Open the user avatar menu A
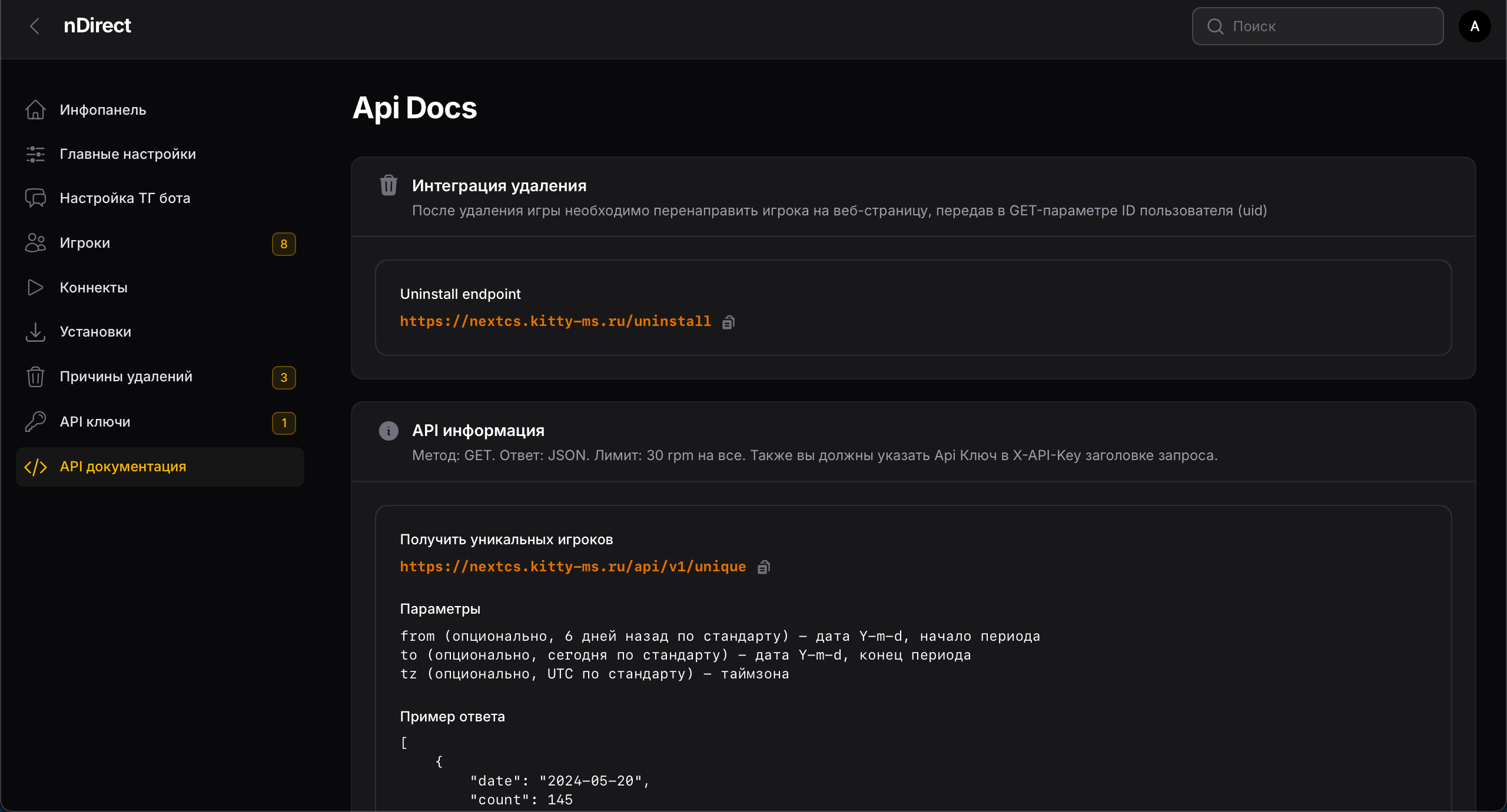 pyautogui.click(x=1474, y=26)
